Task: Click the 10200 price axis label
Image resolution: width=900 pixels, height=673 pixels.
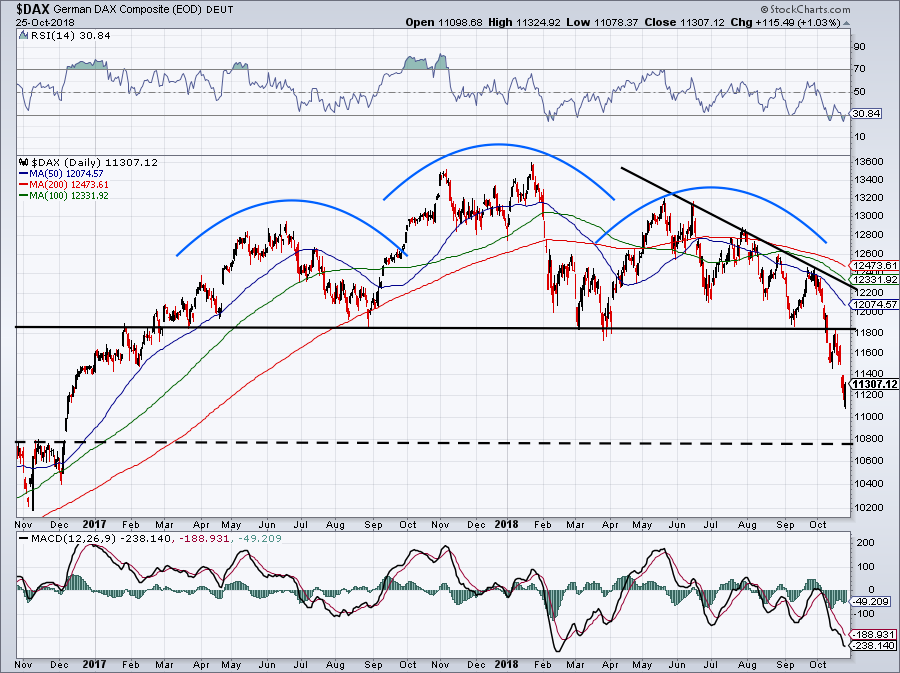Action: tap(867, 508)
